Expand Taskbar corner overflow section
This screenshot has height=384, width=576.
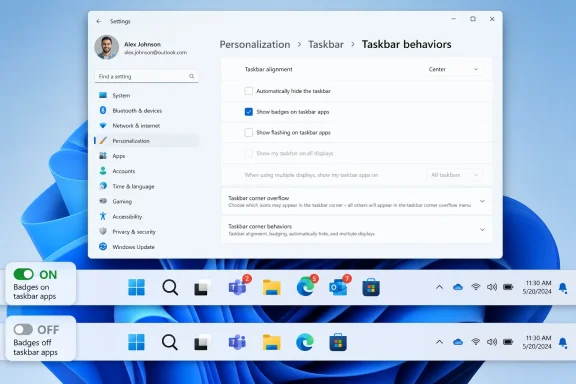[356, 201]
